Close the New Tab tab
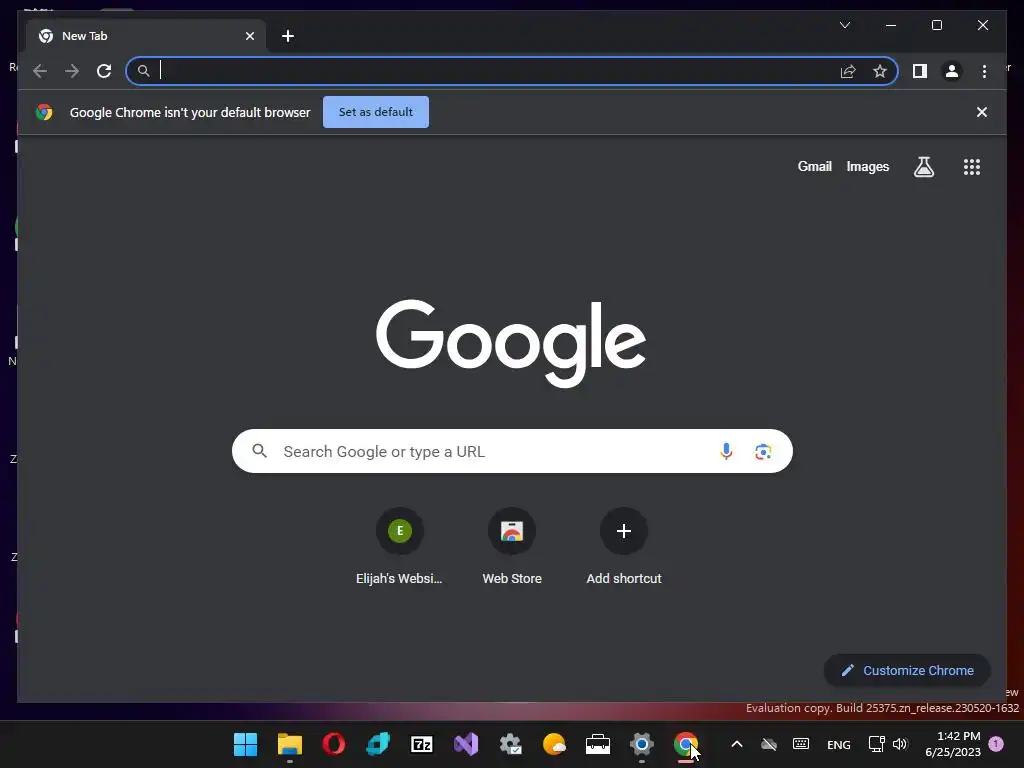This screenshot has width=1024, height=768. click(x=249, y=36)
